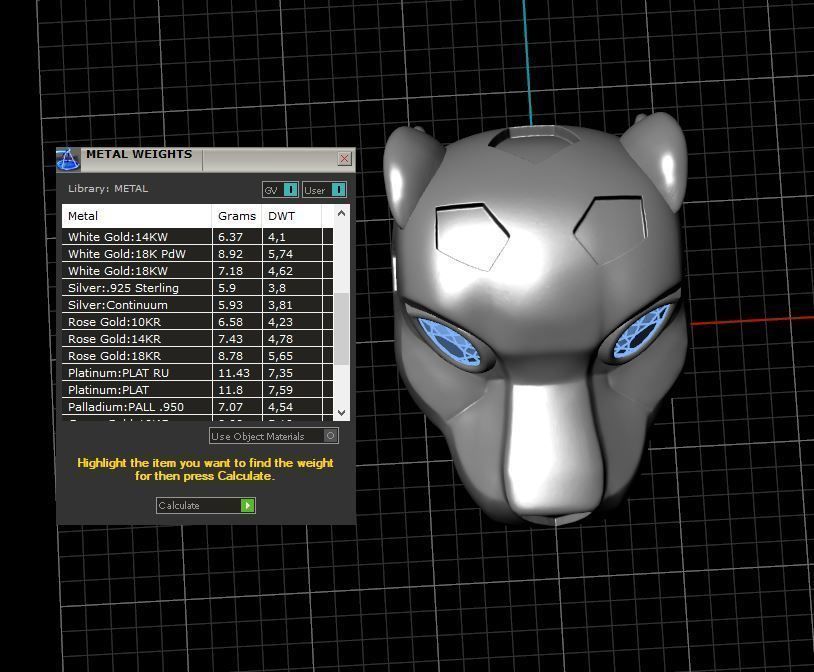The image size is (814, 672).
Task: Toggle the GV library switch
Action: point(280,190)
